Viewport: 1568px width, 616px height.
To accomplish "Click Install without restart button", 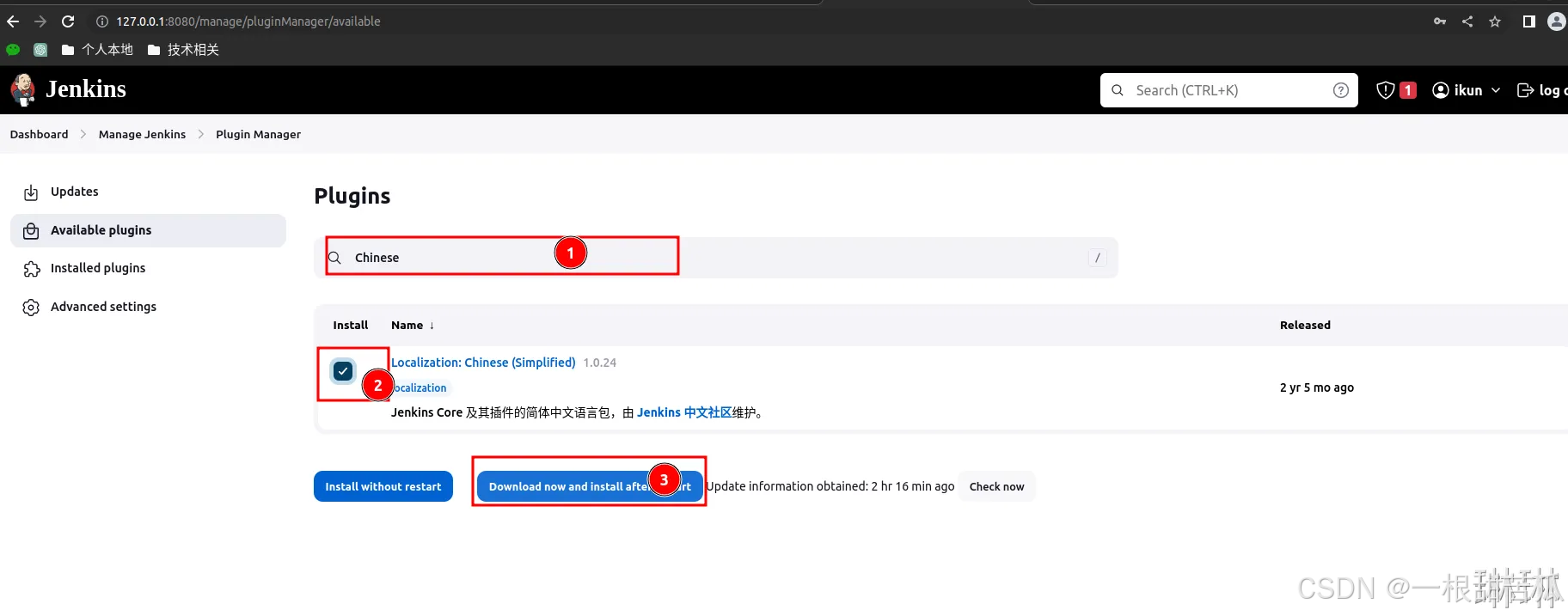I will [x=383, y=486].
